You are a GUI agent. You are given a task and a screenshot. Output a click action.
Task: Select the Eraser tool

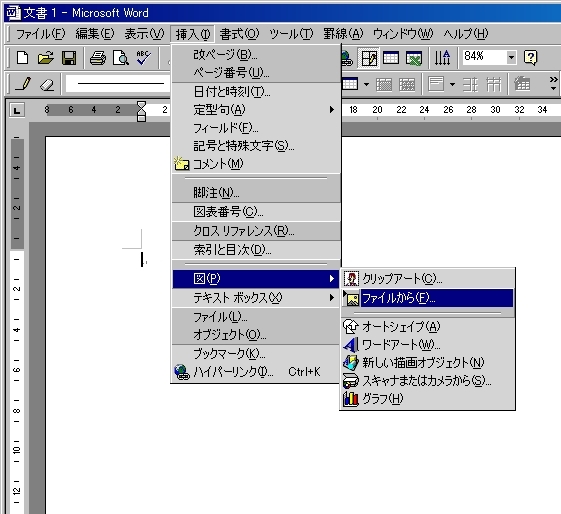click(47, 84)
